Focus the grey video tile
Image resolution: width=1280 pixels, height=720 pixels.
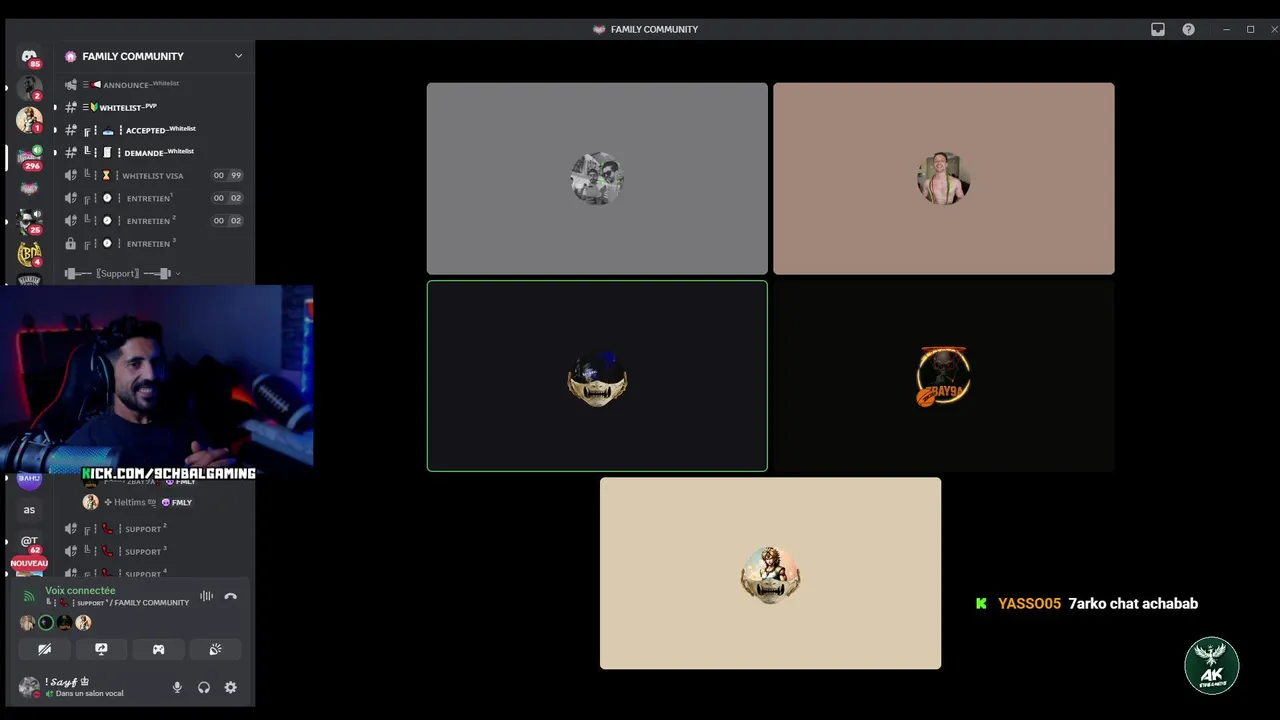tap(597, 178)
